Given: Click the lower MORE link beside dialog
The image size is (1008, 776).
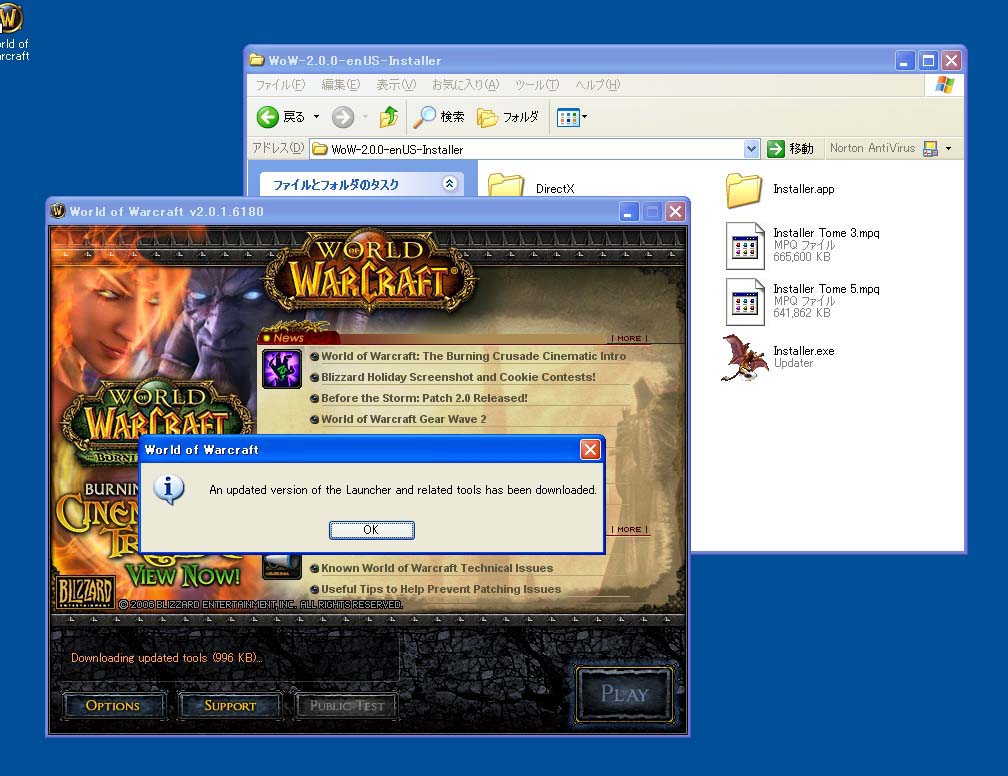Looking at the screenshot, I should click(x=629, y=529).
